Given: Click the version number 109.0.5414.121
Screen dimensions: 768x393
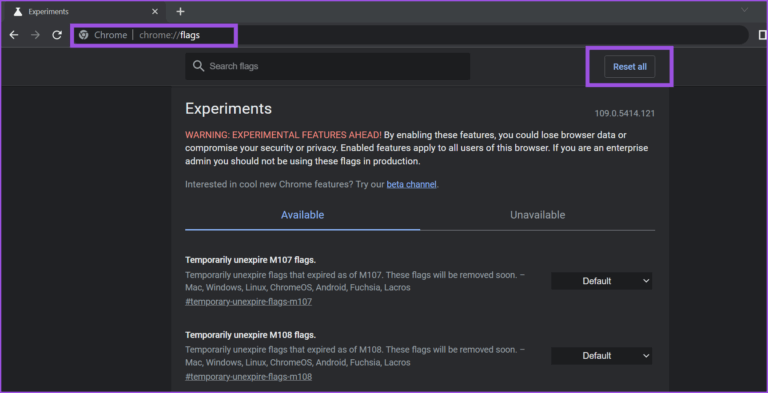Looking at the screenshot, I should click(624, 114).
